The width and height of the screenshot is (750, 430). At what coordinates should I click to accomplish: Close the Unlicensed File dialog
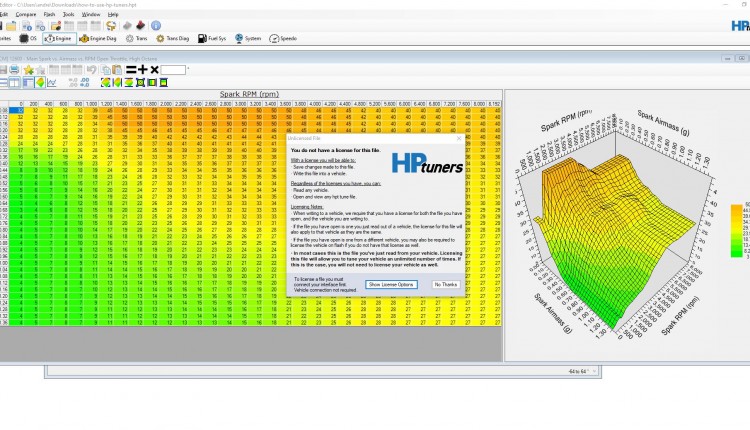[459, 138]
